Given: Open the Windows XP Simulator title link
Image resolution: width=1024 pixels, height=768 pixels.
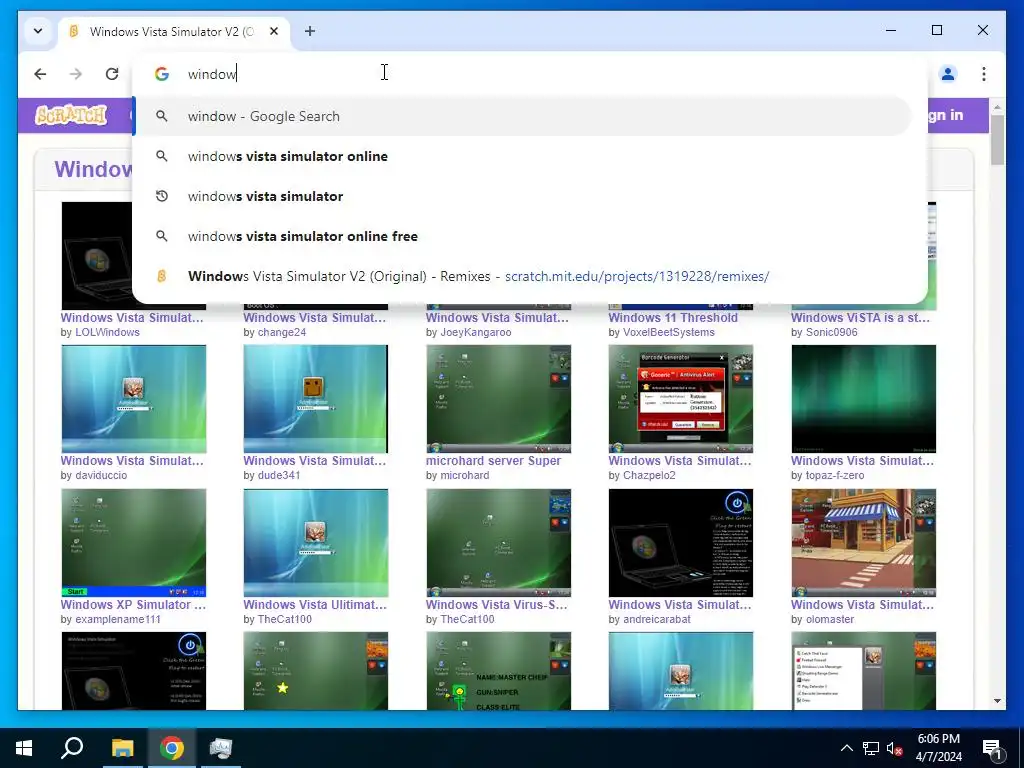Looking at the screenshot, I should pyautogui.click(x=133, y=605).
